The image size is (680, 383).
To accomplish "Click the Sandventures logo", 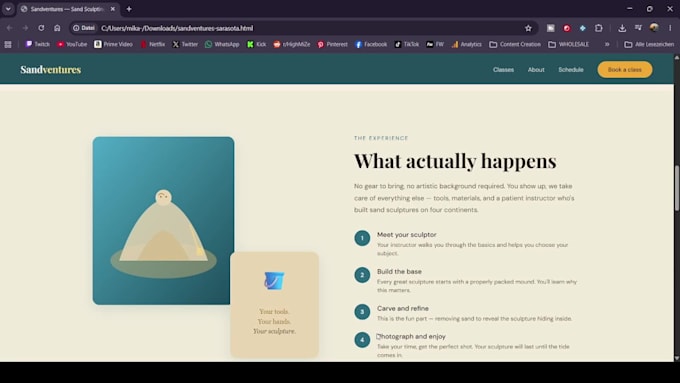I will 50,69.
